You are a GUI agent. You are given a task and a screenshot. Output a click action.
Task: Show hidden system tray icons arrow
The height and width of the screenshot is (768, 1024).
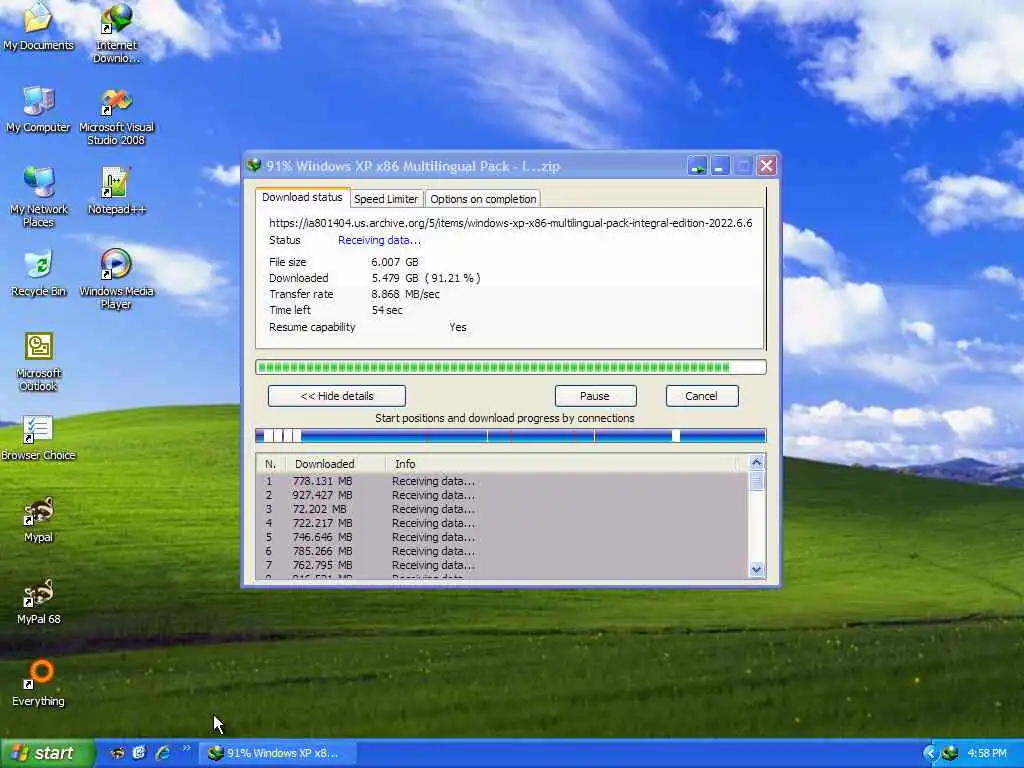(930, 753)
